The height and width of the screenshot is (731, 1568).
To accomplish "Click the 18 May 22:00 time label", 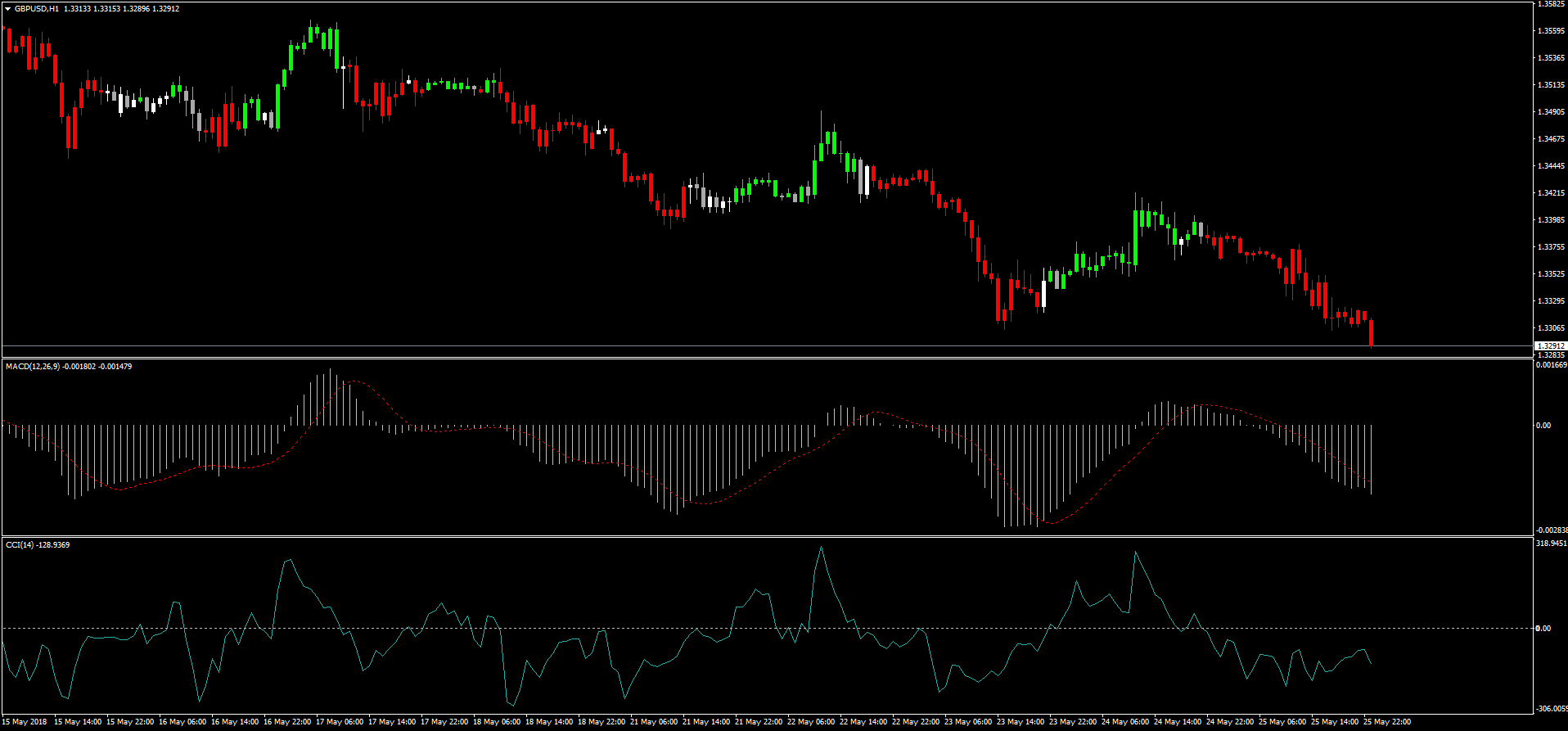I will 602,722.
